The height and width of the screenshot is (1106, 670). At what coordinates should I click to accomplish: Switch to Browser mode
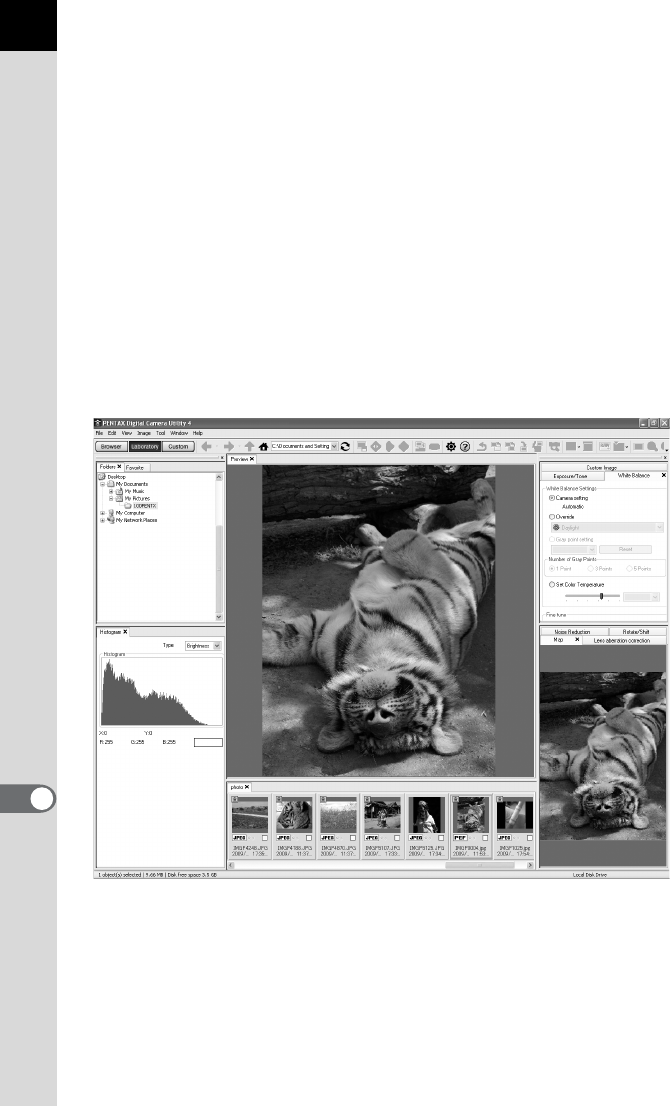111,446
